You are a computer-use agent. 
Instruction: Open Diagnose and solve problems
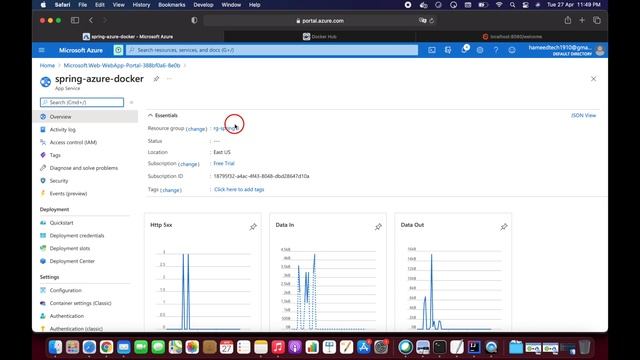[85, 168]
